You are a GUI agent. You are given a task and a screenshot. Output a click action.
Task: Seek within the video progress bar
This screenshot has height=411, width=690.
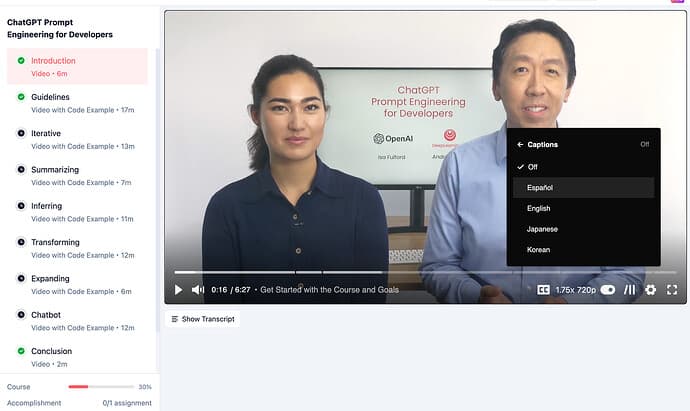[x=425, y=272]
